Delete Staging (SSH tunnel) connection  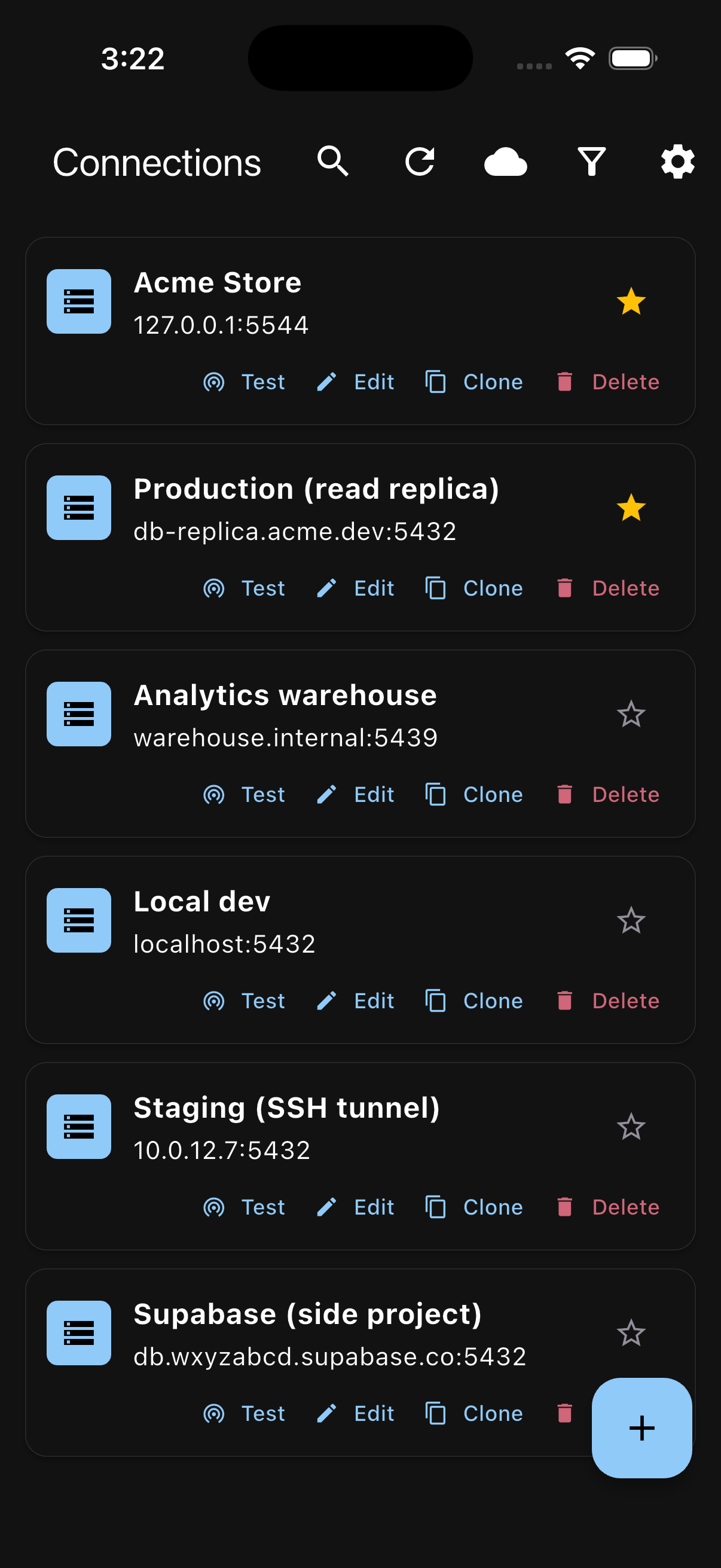608,1207
